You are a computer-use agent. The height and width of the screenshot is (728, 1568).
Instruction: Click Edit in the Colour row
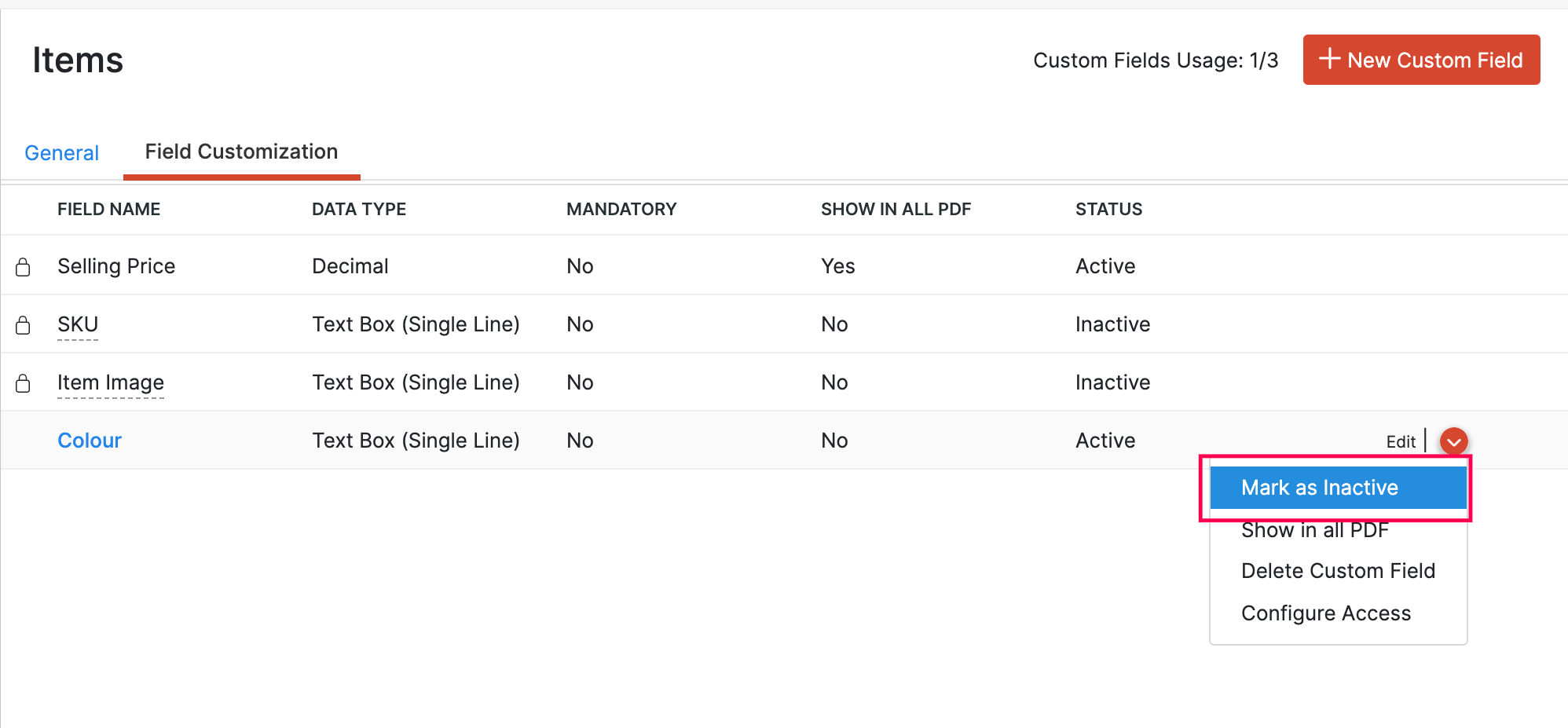pos(1401,441)
